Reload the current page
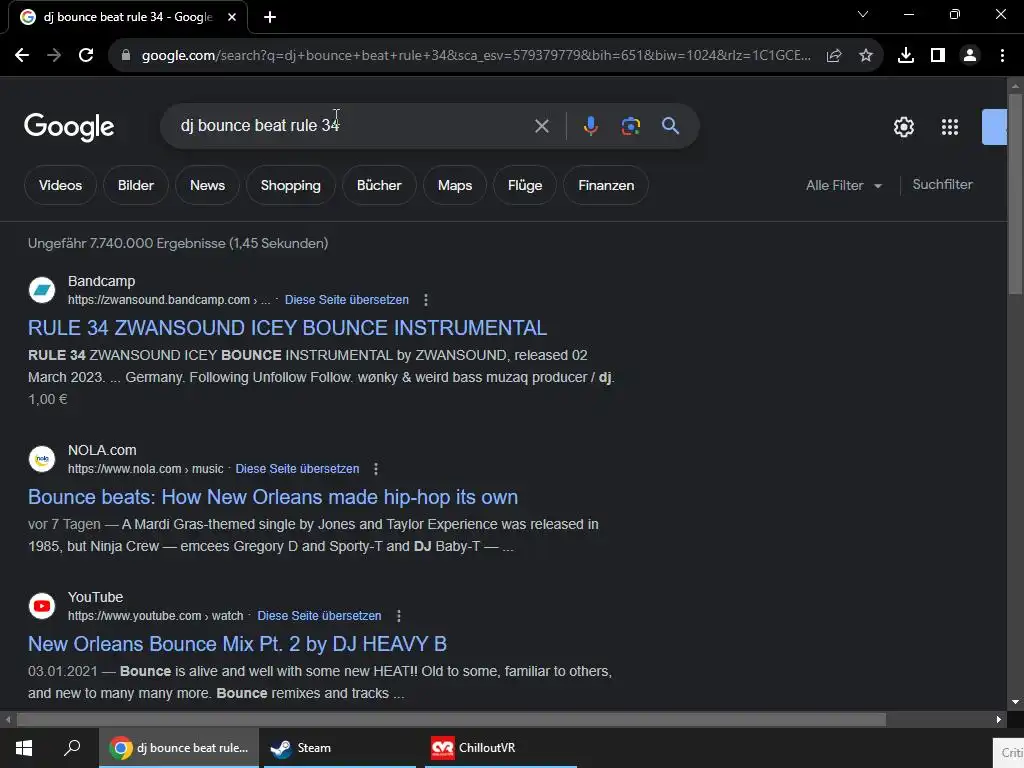The image size is (1024, 768). click(x=86, y=56)
